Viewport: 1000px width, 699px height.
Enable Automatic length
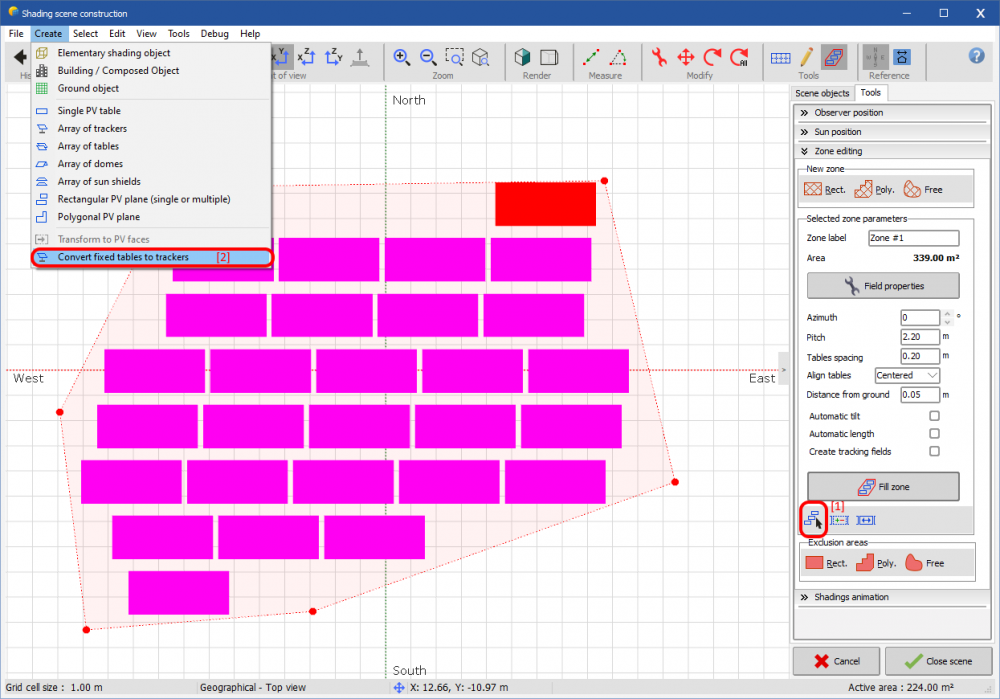[934, 433]
